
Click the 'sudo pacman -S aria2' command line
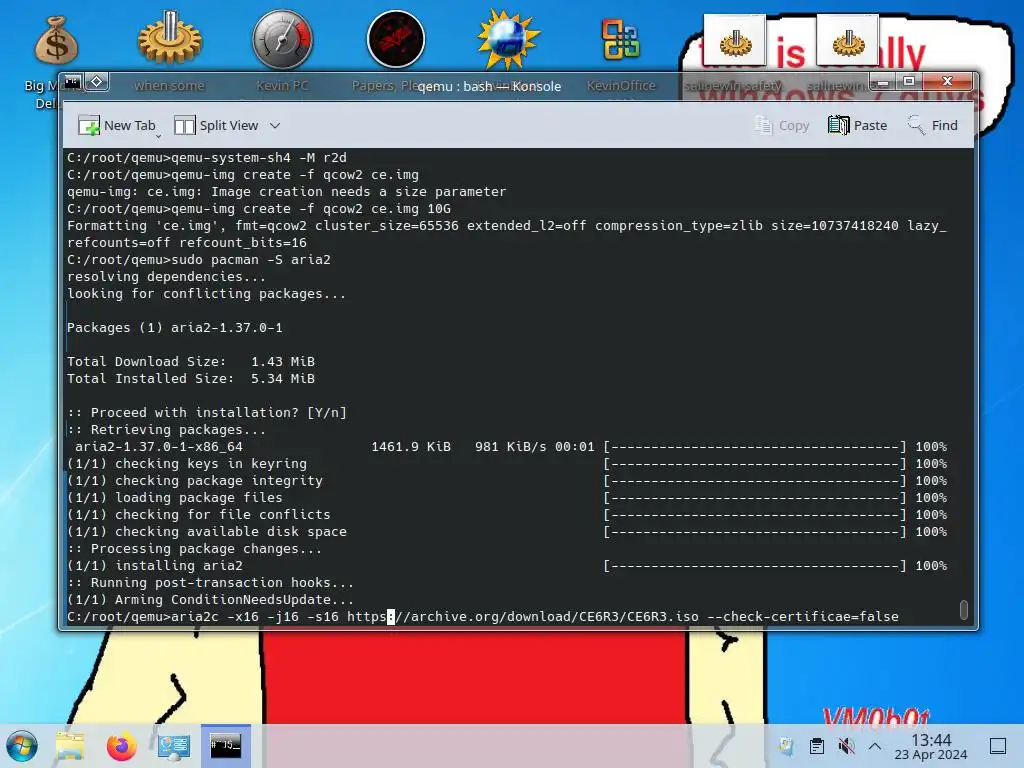199,260
